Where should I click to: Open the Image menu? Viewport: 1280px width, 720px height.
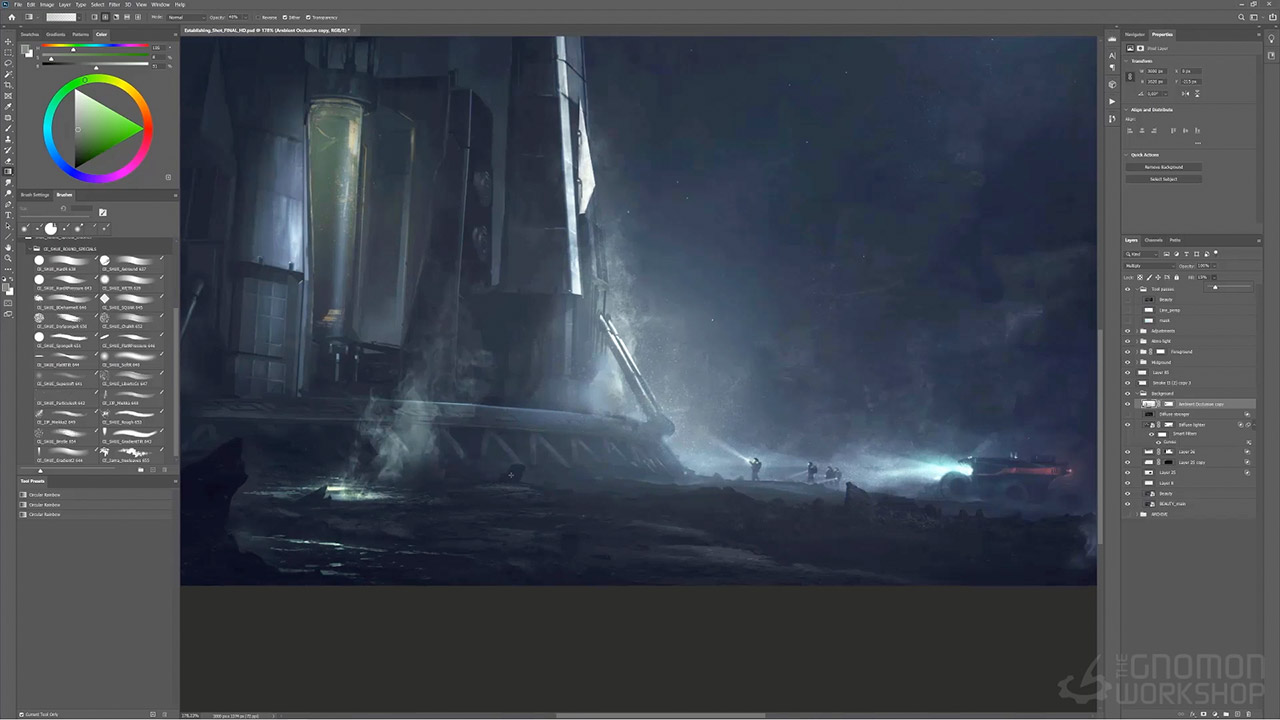(47, 5)
